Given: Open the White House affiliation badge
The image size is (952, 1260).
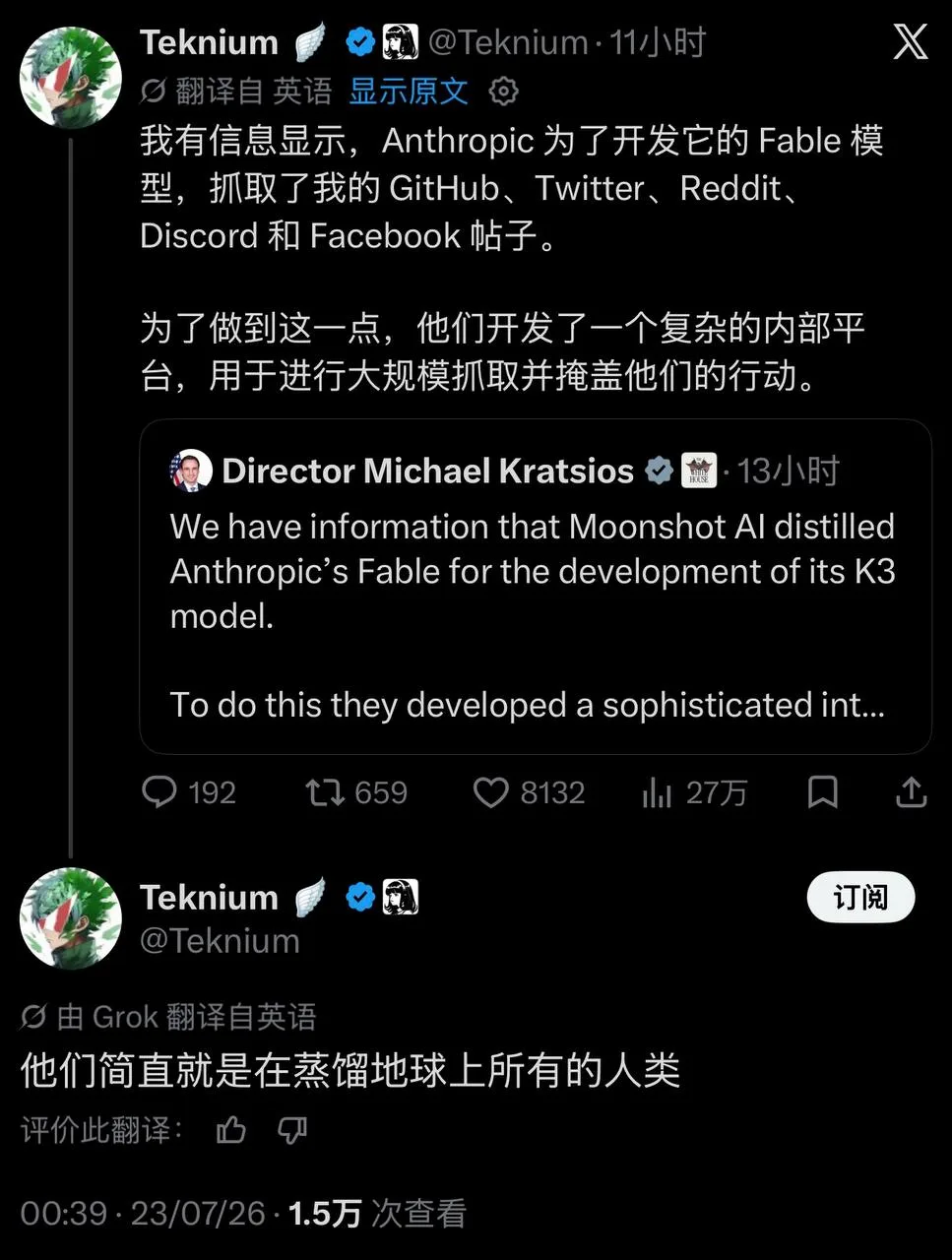Looking at the screenshot, I should (699, 471).
